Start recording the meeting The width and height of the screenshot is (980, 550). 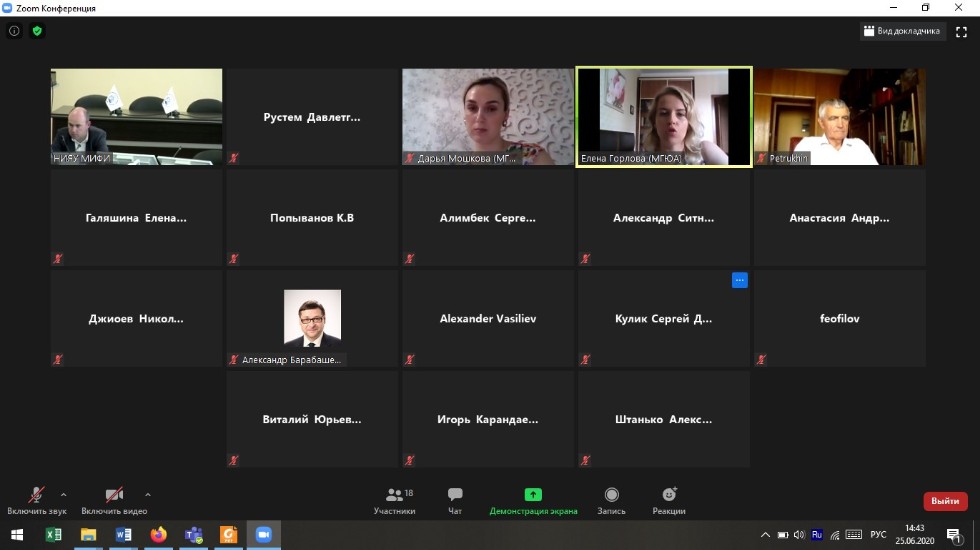click(611, 499)
